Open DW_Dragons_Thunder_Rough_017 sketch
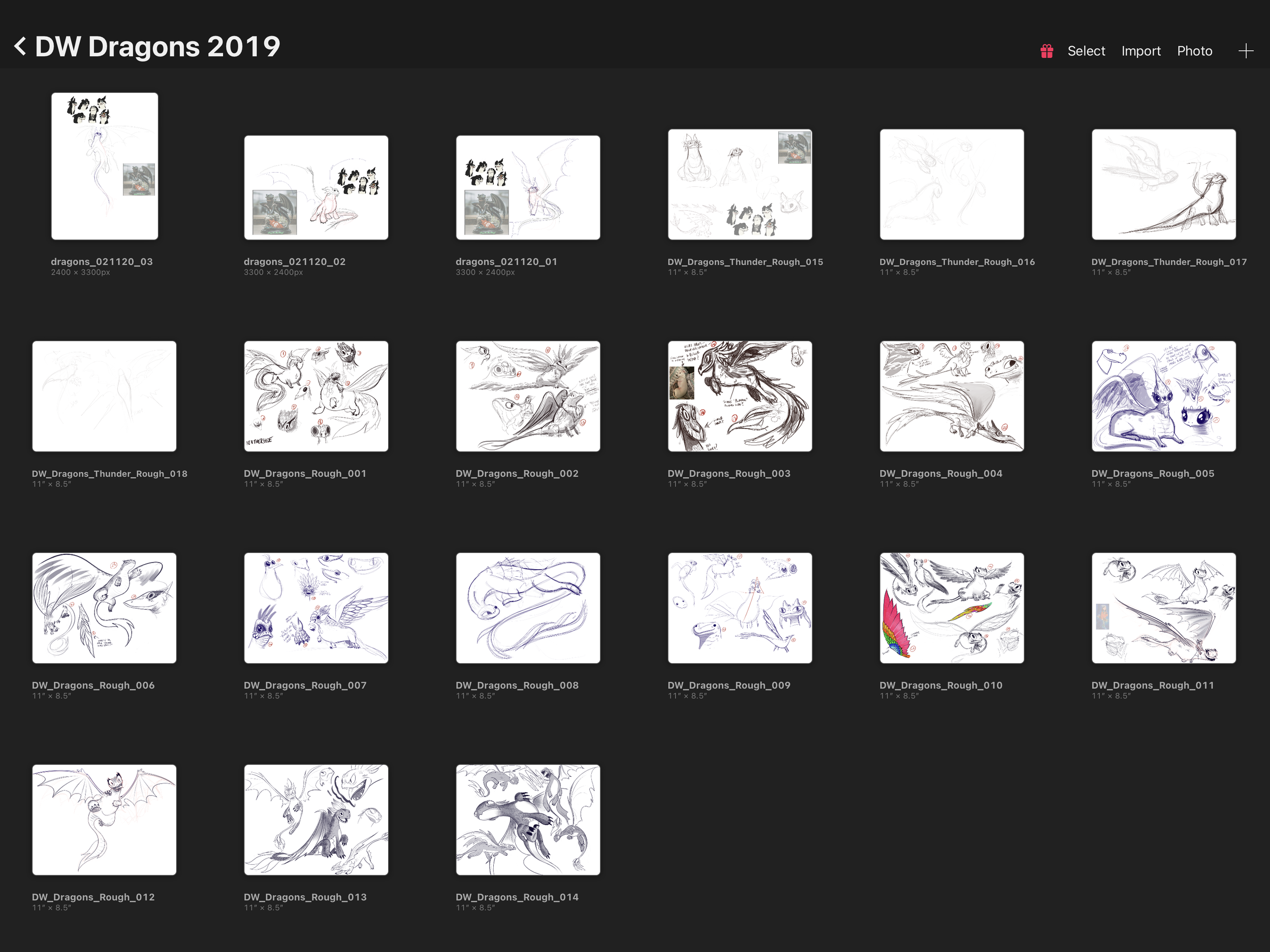 (x=1163, y=184)
